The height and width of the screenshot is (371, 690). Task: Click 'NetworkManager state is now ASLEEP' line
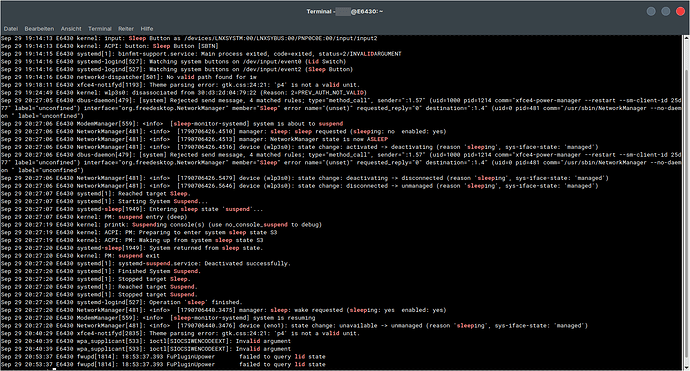click(195, 139)
